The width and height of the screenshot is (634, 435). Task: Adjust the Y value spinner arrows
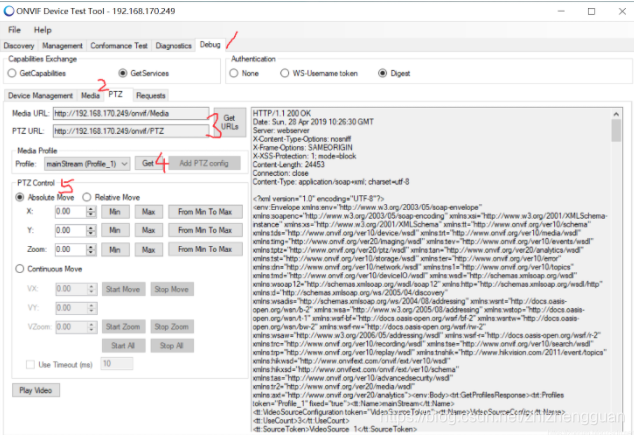[91, 230]
